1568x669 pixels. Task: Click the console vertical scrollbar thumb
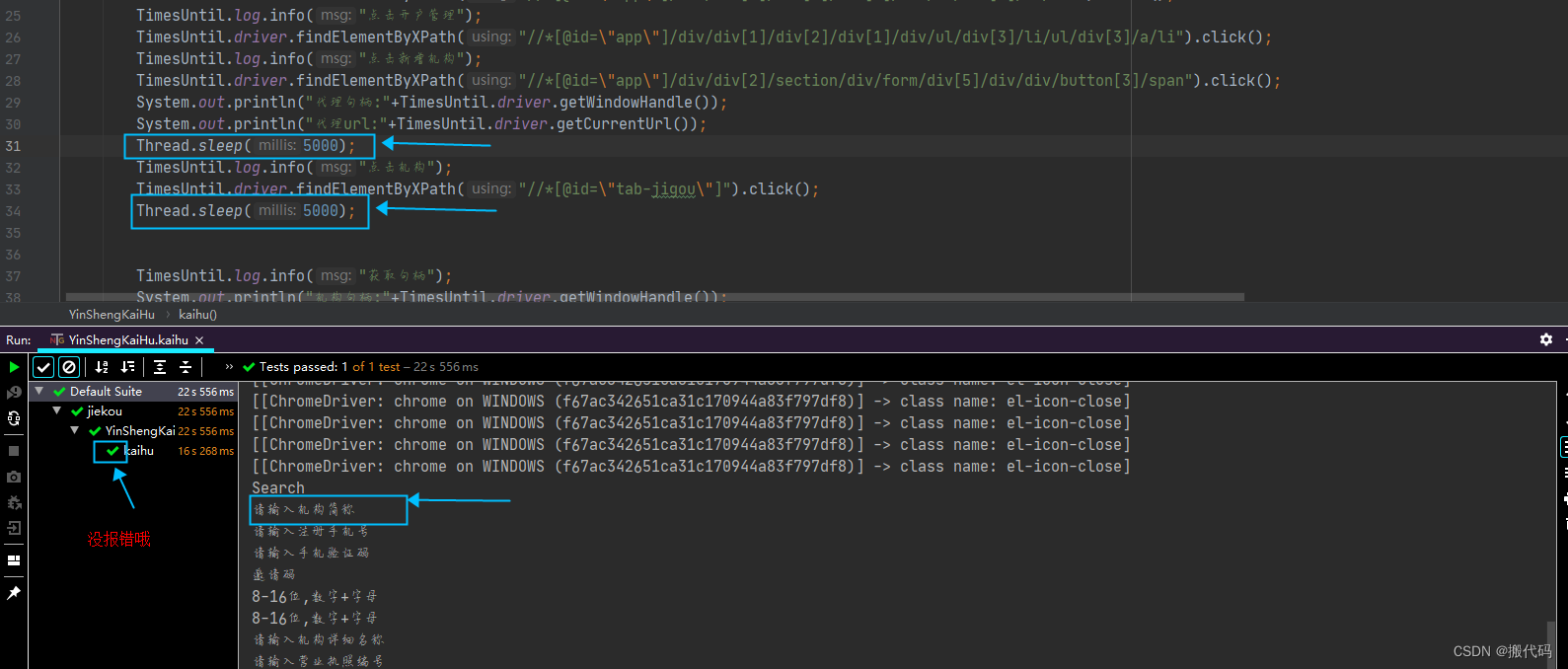coord(1551,645)
